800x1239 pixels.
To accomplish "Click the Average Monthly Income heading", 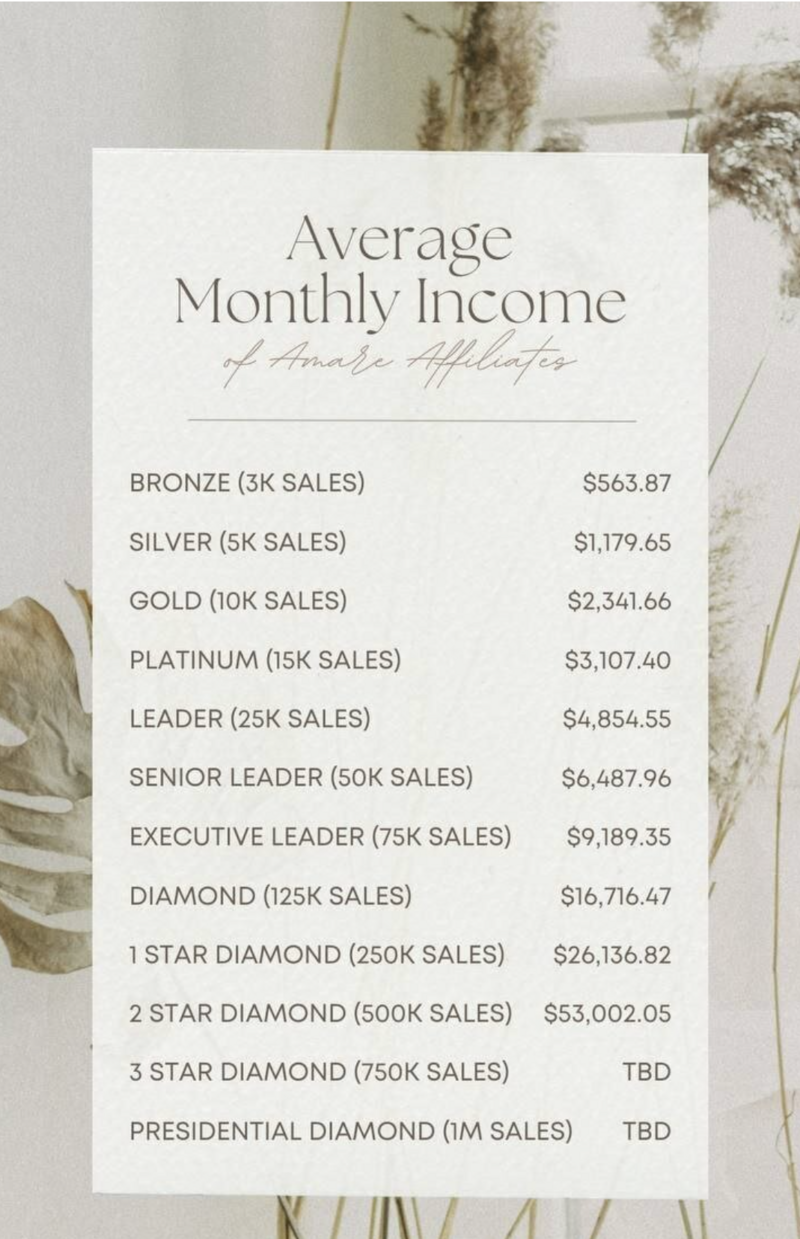I will point(400,271).
